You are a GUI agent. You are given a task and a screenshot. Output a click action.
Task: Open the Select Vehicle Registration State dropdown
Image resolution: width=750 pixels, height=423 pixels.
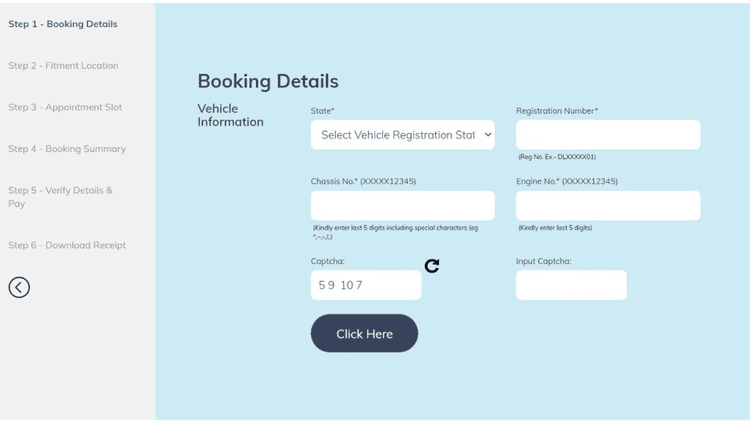point(402,135)
